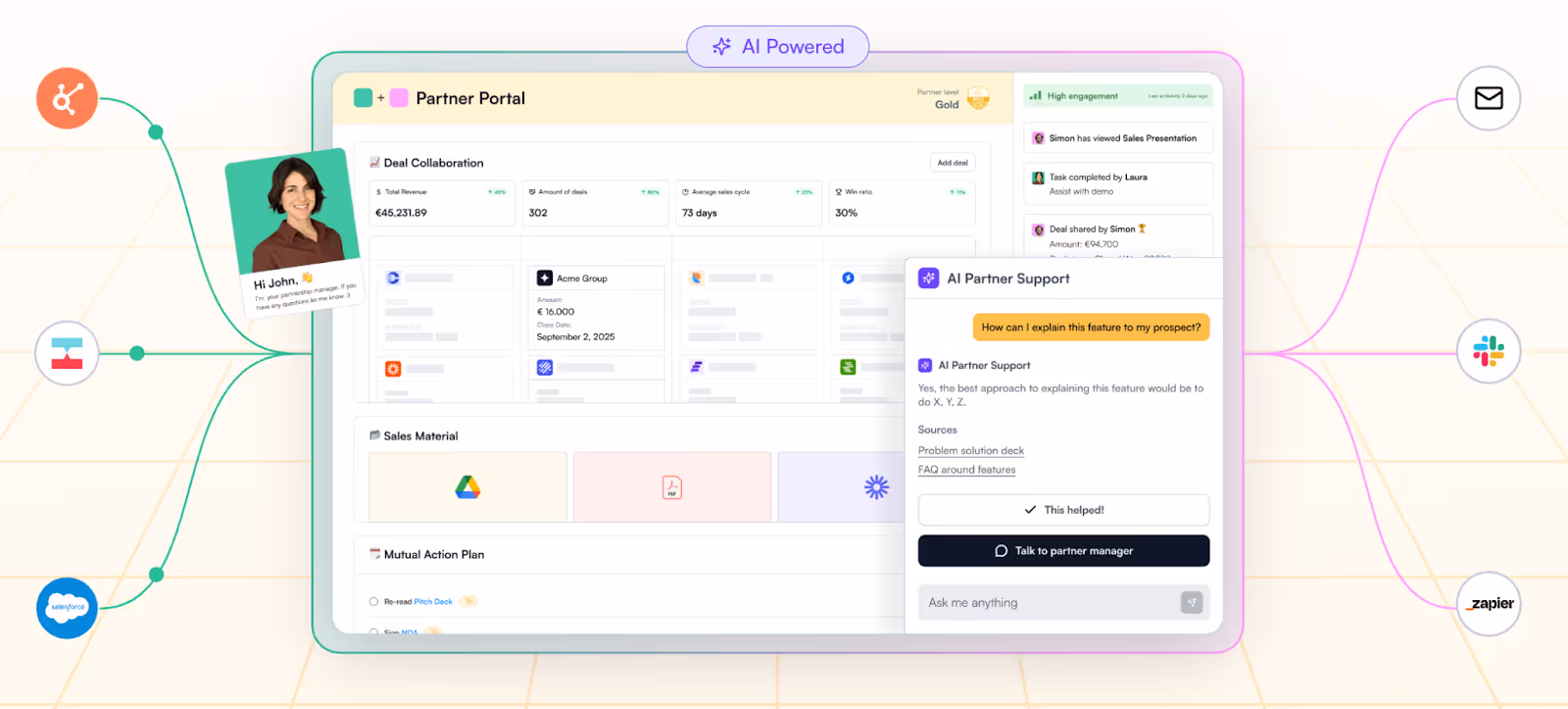The image size is (1568, 709).
Task: Click the trophy icon beside Simon
Action: 1142,228
